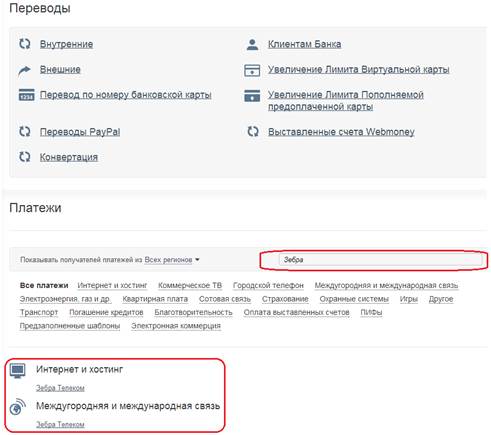Open the Погашение кредитов category
This screenshot has height=435, width=491.
106,312
